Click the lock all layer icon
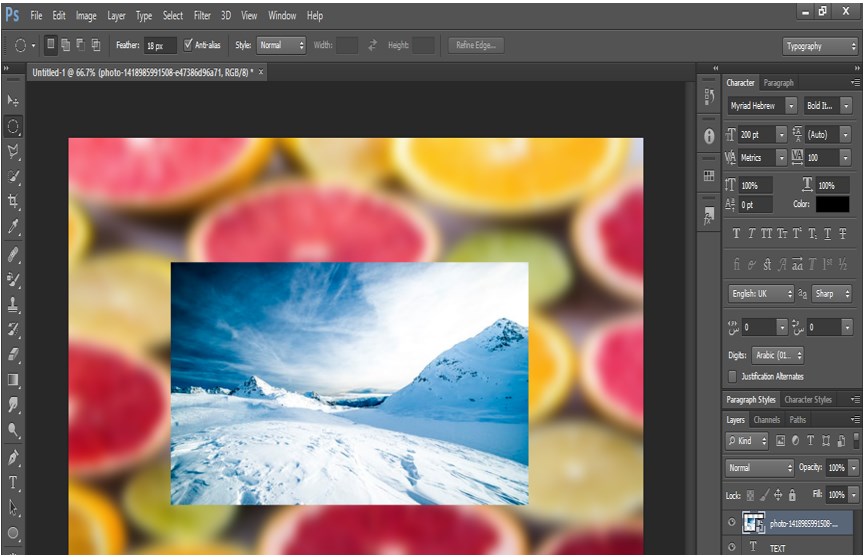 (x=792, y=495)
